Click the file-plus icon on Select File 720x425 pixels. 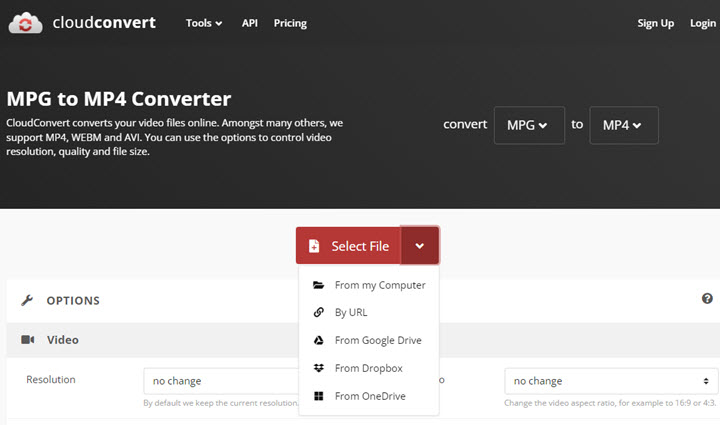click(314, 246)
